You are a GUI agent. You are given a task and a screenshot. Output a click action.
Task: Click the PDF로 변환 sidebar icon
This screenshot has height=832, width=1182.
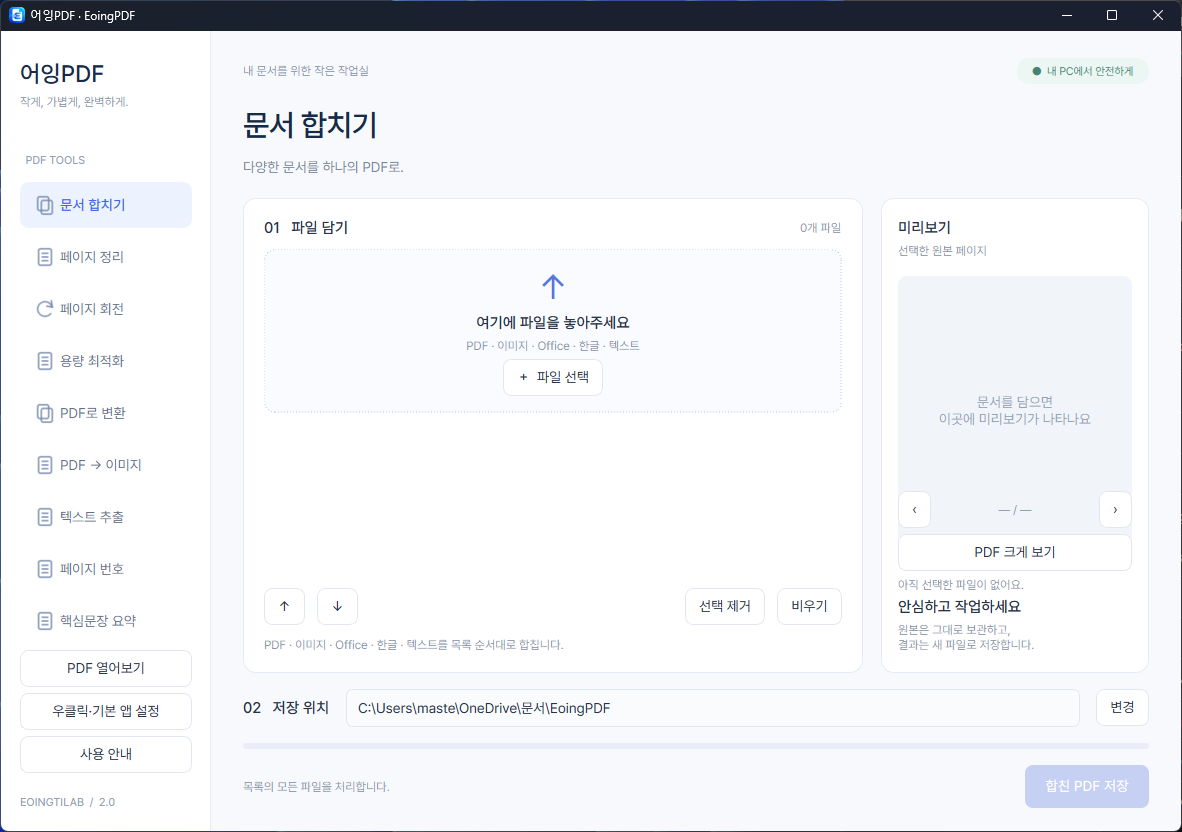[44, 413]
